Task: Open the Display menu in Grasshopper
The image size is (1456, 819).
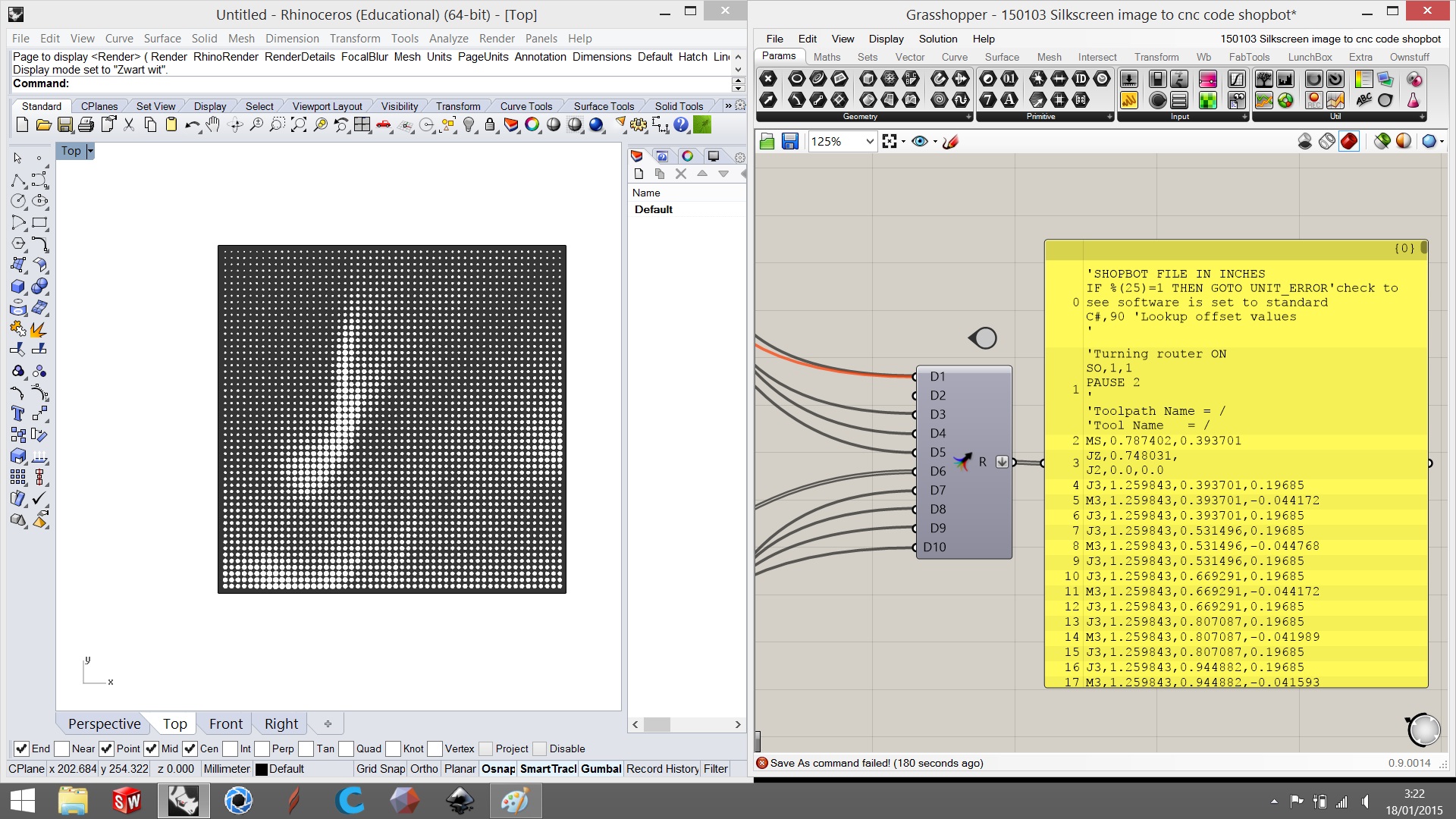Action: 885,38
